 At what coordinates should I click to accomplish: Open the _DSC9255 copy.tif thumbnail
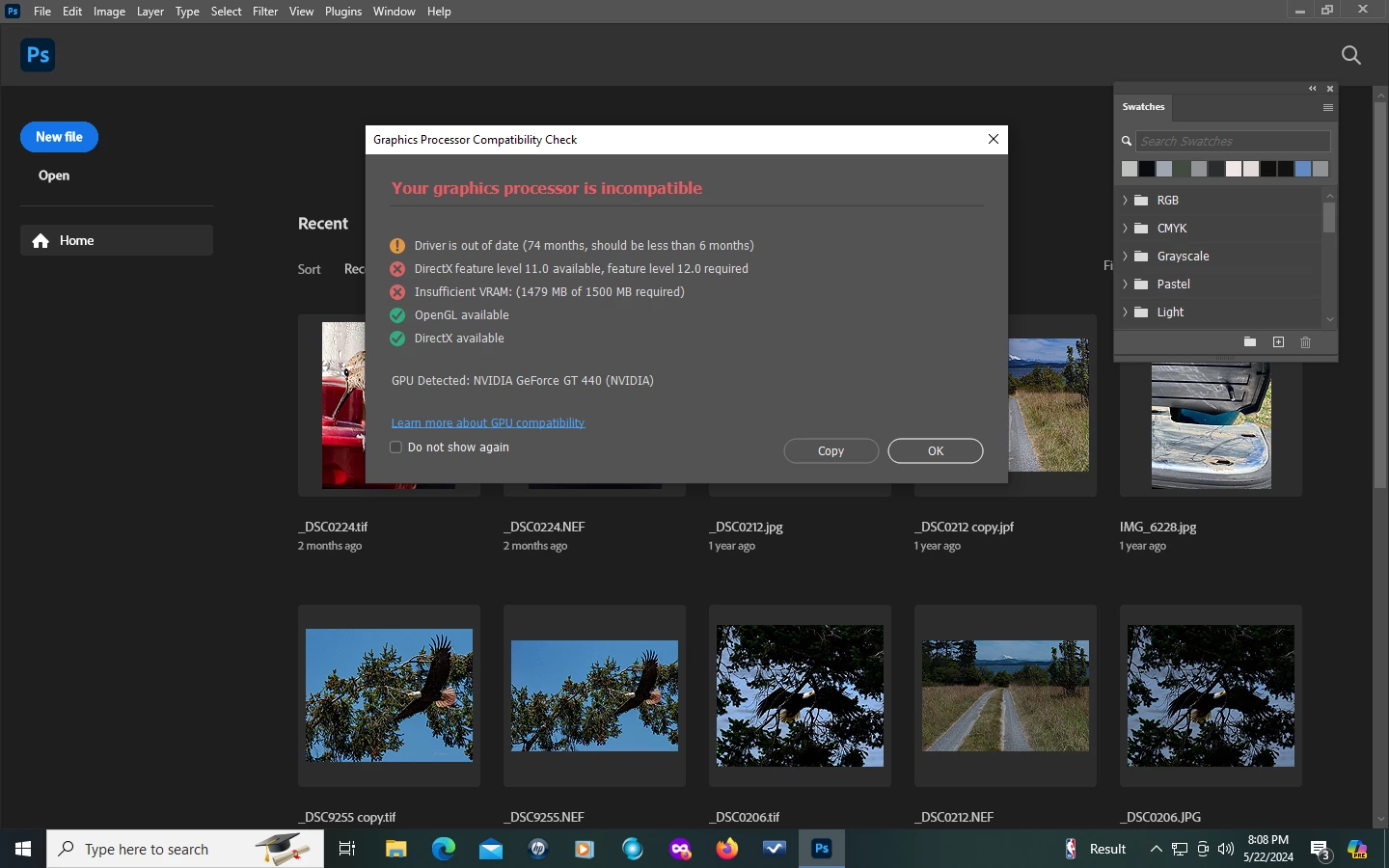[389, 695]
